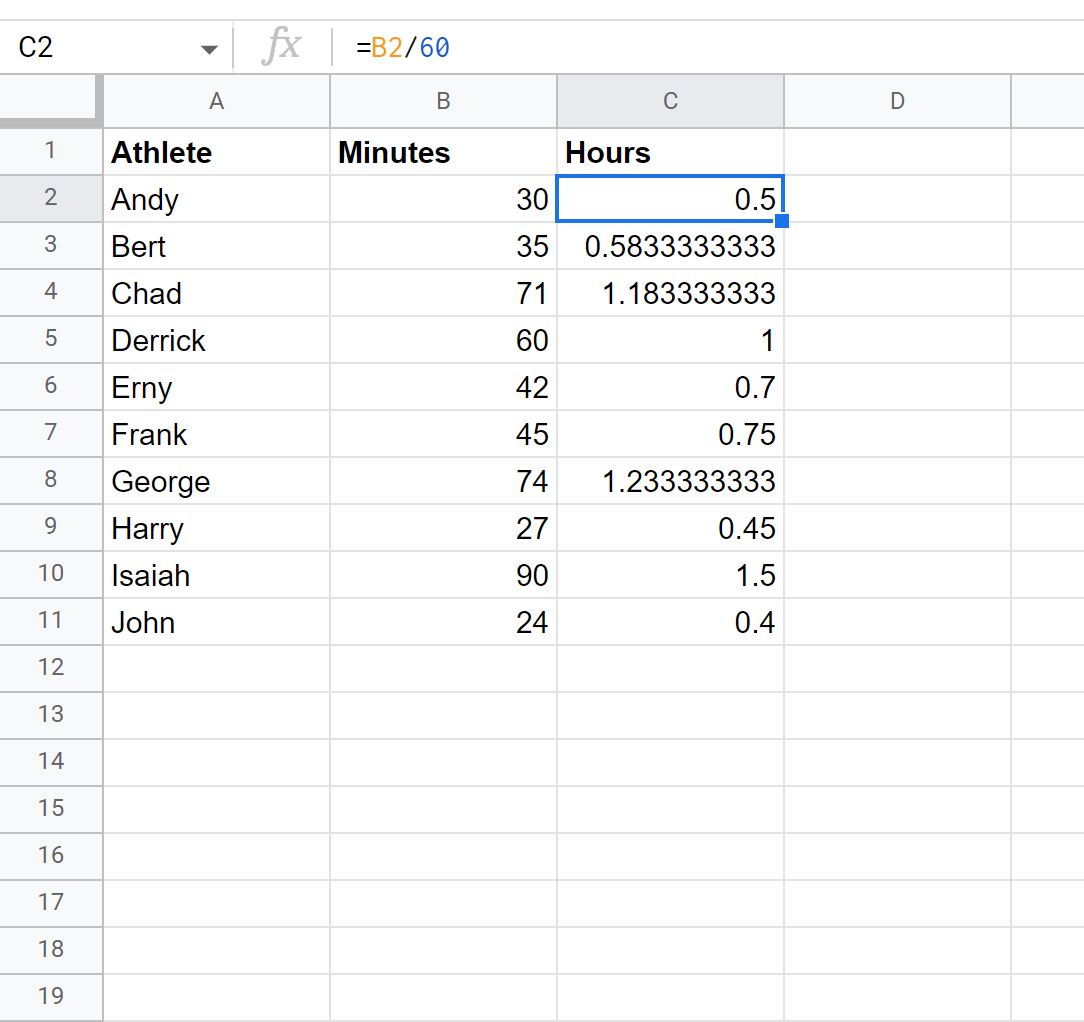The width and height of the screenshot is (1084, 1022).
Task: Click Chad's minutes value 71
Action: (x=443, y=292)
